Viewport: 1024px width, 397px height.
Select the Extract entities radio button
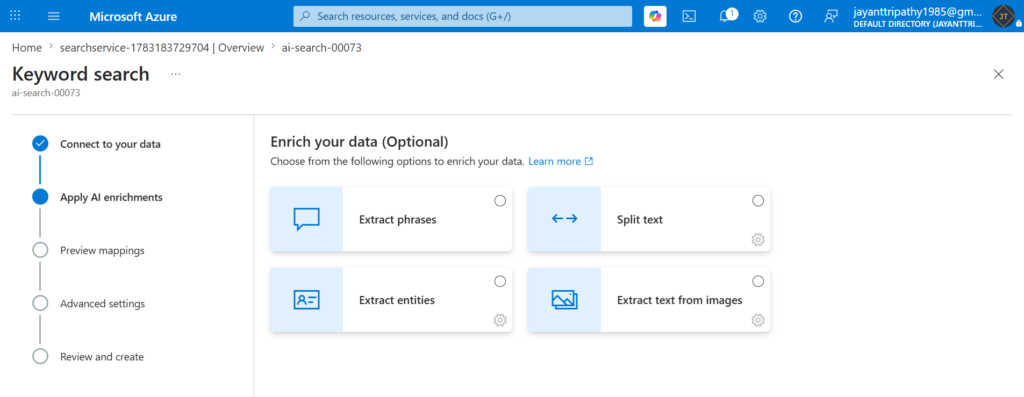(500, 281)
